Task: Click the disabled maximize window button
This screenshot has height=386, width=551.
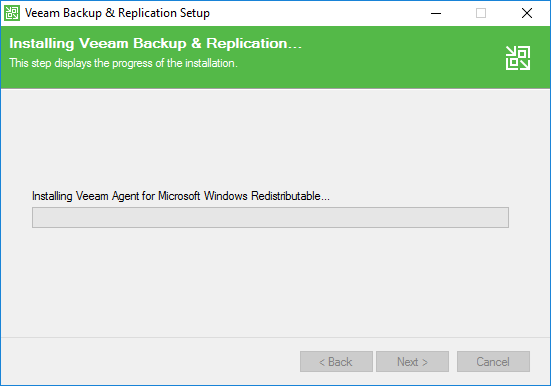Action: point(481,13)
